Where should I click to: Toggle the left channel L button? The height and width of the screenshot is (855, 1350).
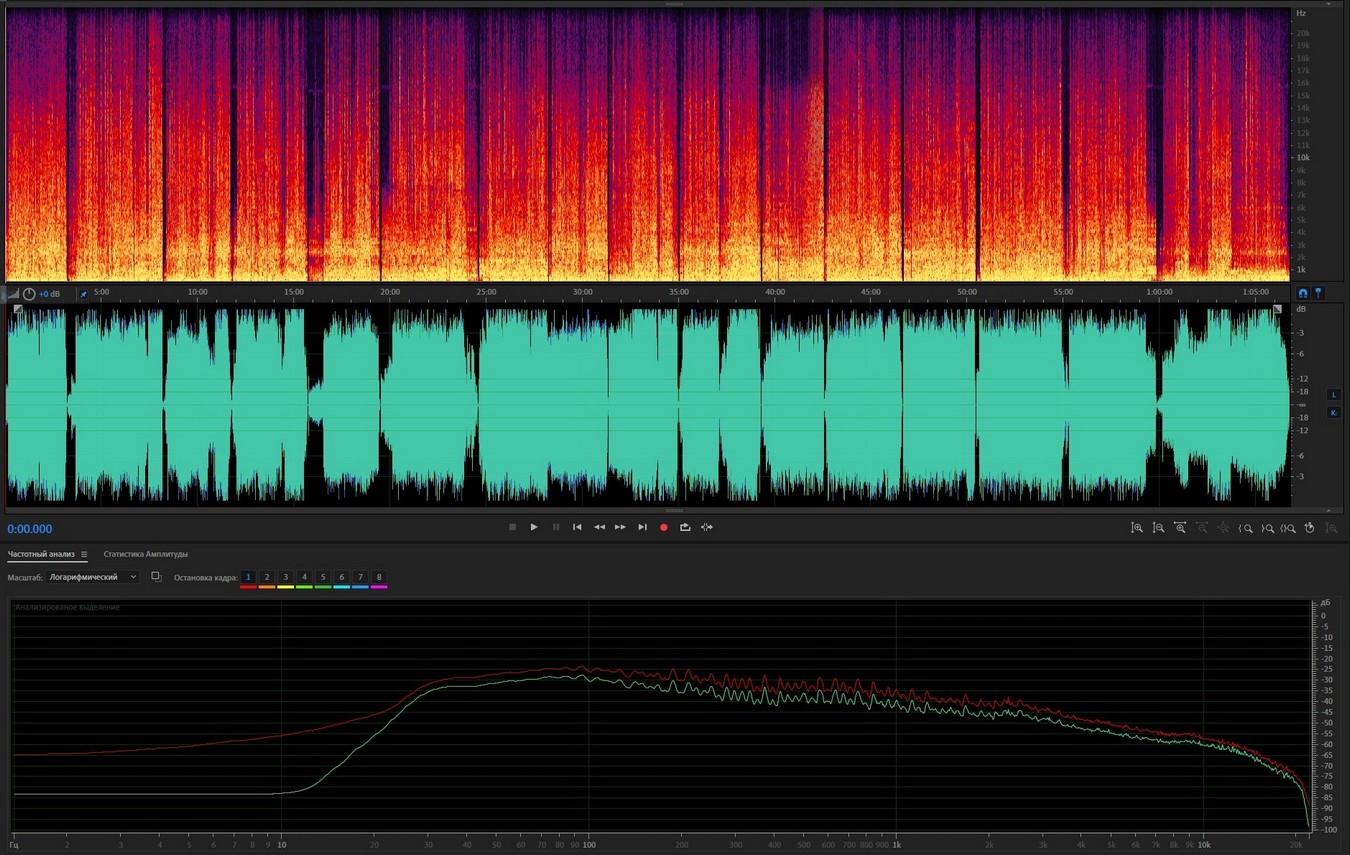tap(1333, 395)
